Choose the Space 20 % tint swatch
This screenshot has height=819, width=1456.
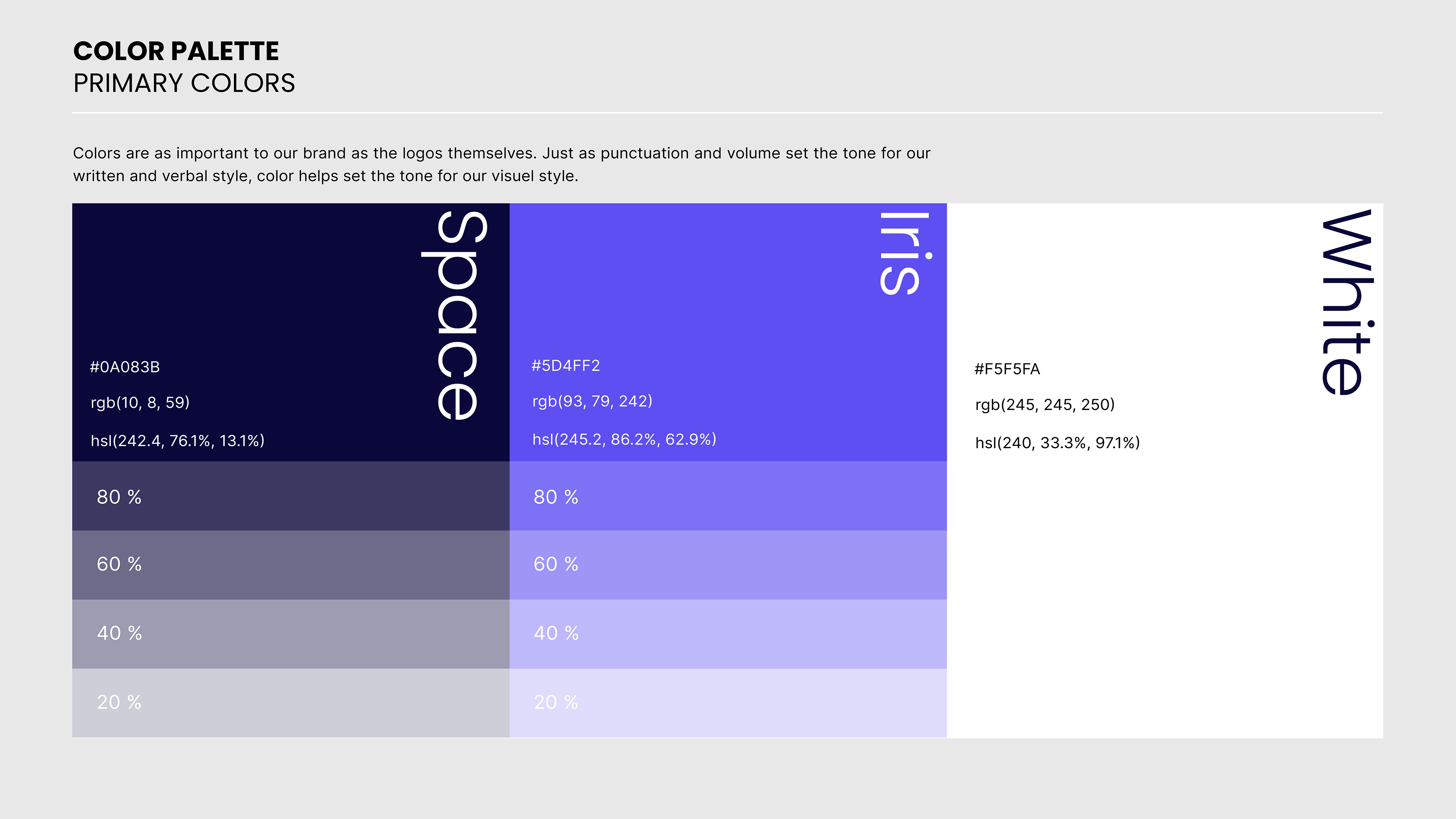click(290, 703)
